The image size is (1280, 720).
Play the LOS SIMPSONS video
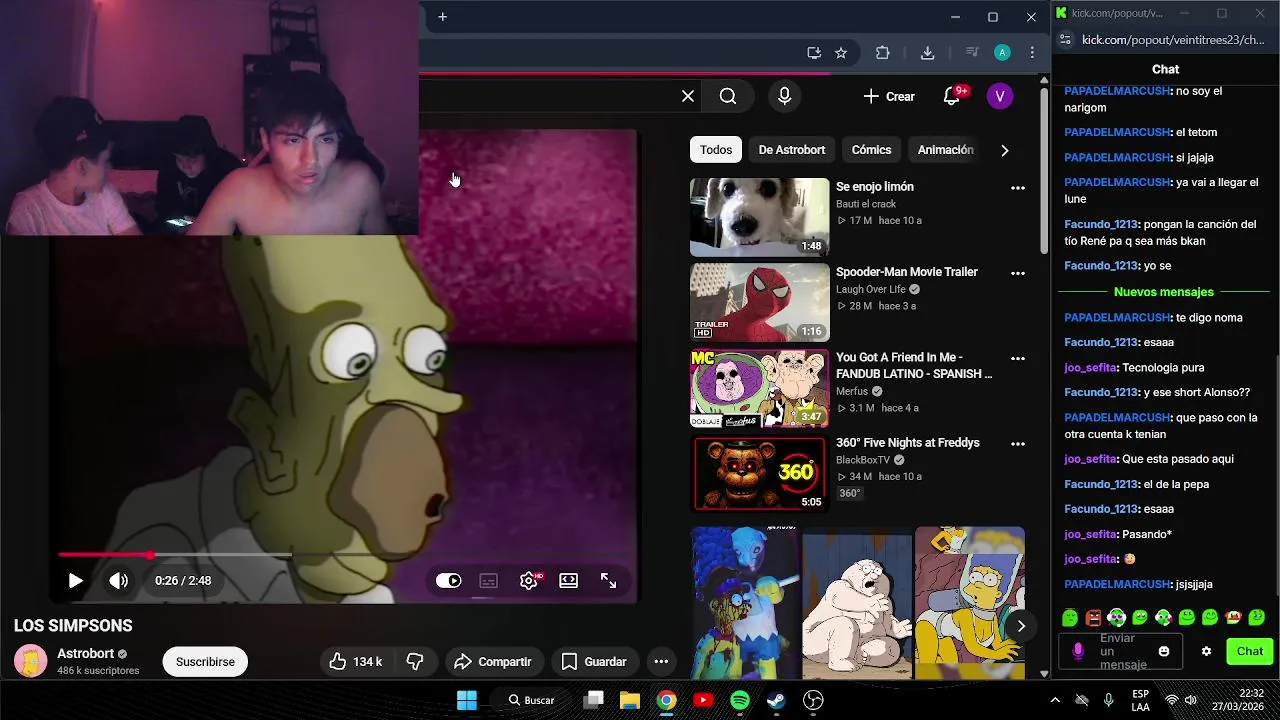click(x=75, y=581)
